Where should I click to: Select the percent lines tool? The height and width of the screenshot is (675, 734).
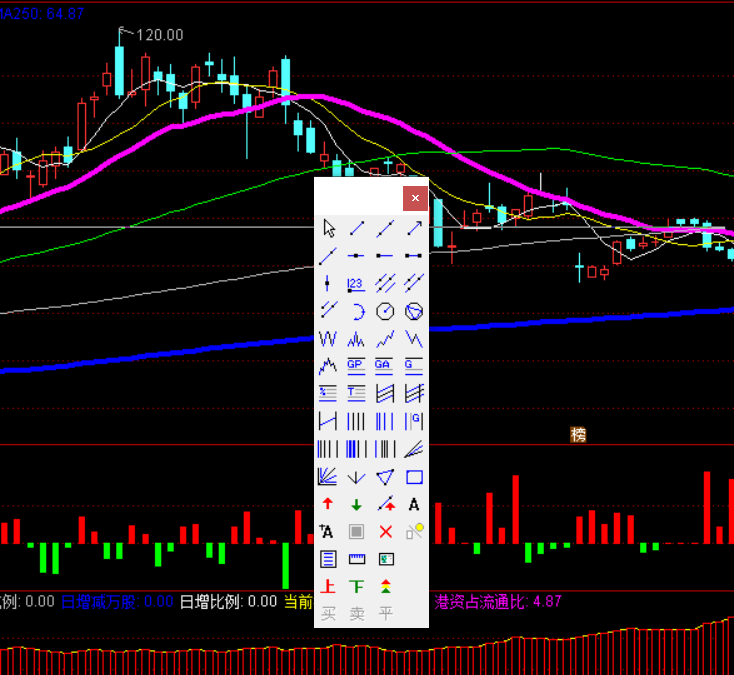point(328,394)
